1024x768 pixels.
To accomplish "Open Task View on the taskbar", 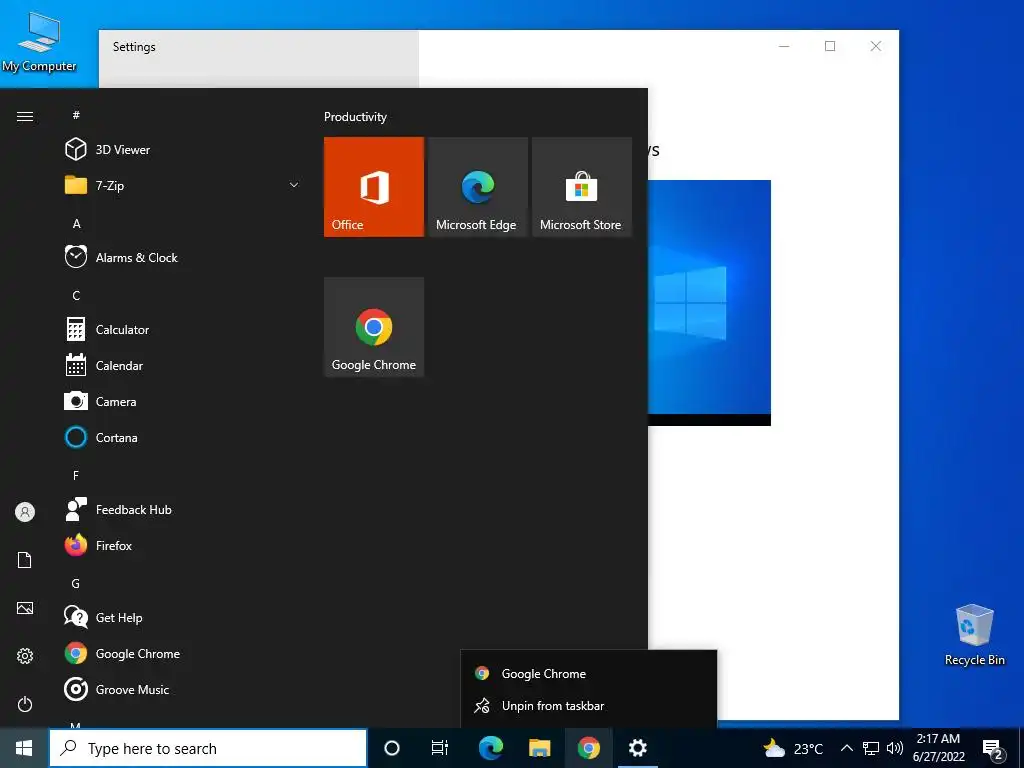I will click(440, 748).
